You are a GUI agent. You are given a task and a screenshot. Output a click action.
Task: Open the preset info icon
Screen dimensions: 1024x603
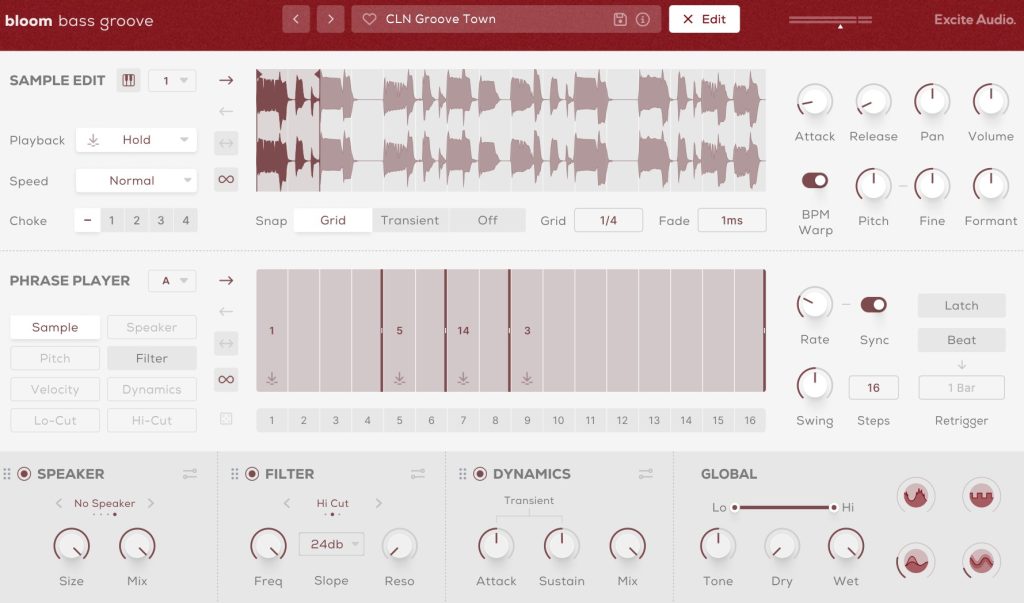(643, 19)
